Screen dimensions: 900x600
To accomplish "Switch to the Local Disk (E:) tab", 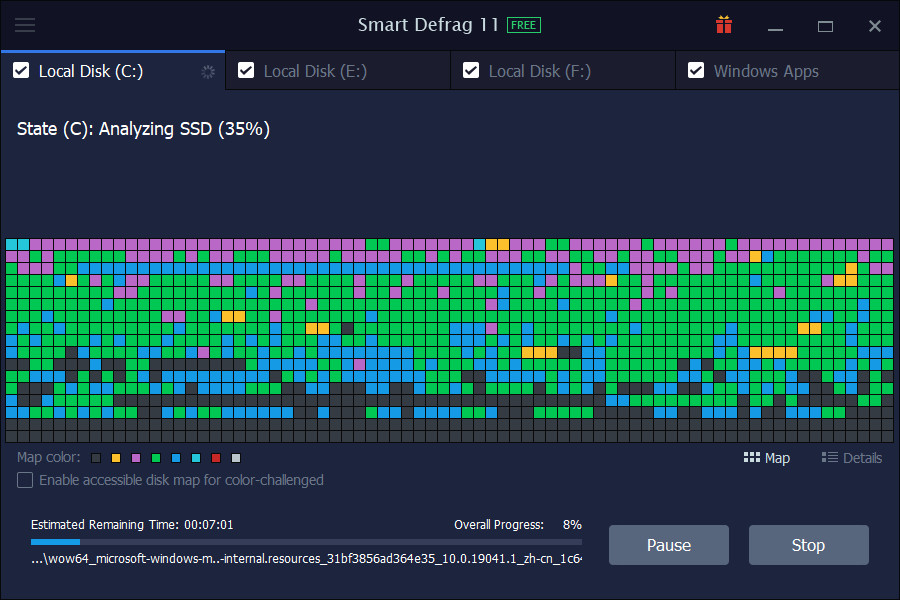I will point(338,71).
